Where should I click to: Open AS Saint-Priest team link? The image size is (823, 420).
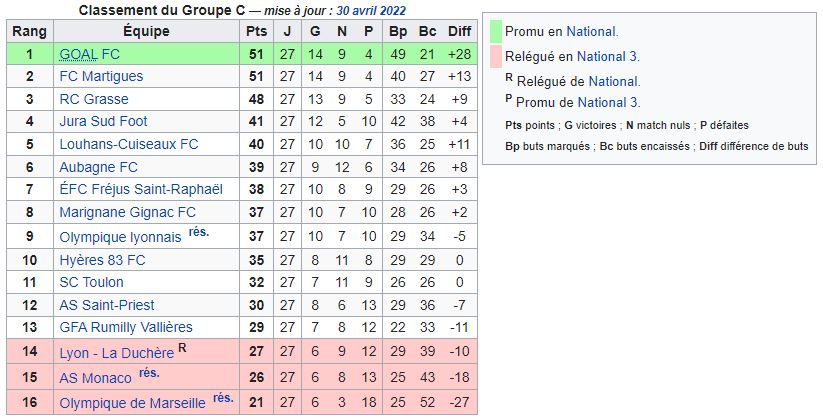[107, 306]
